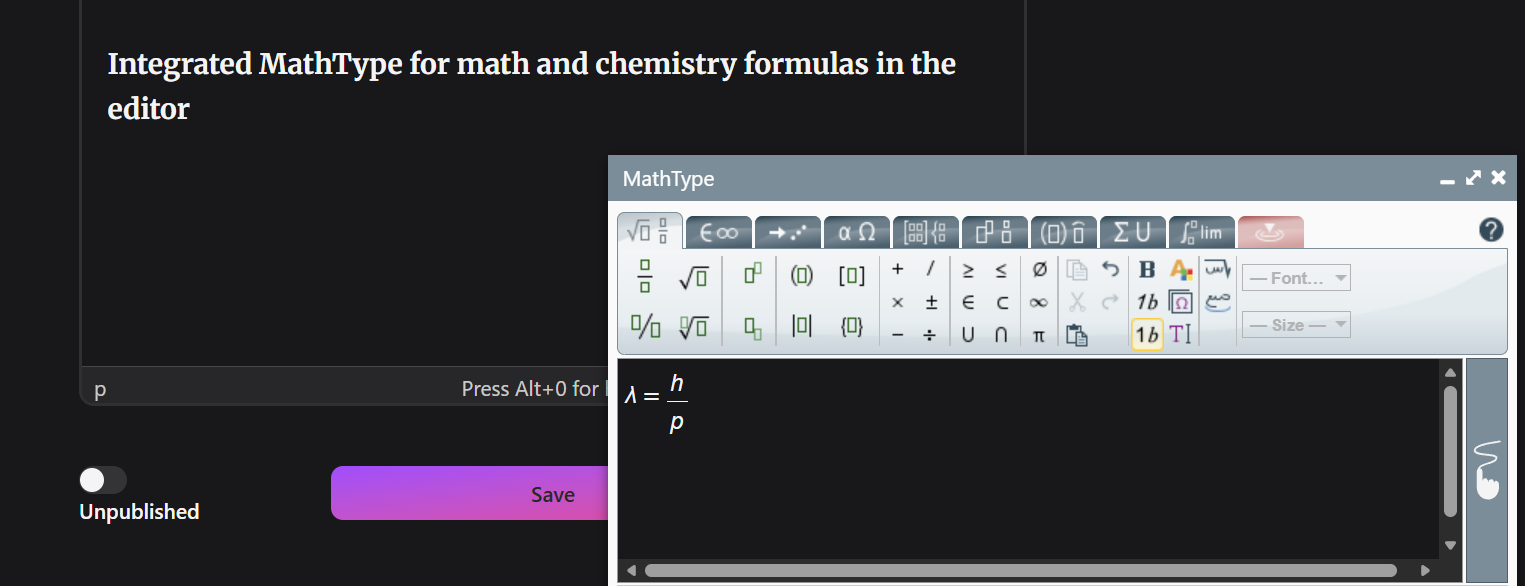Switch to the symbols tab with infinity
This screenshot has height=586, width=1525.
[x=719, y=232]
